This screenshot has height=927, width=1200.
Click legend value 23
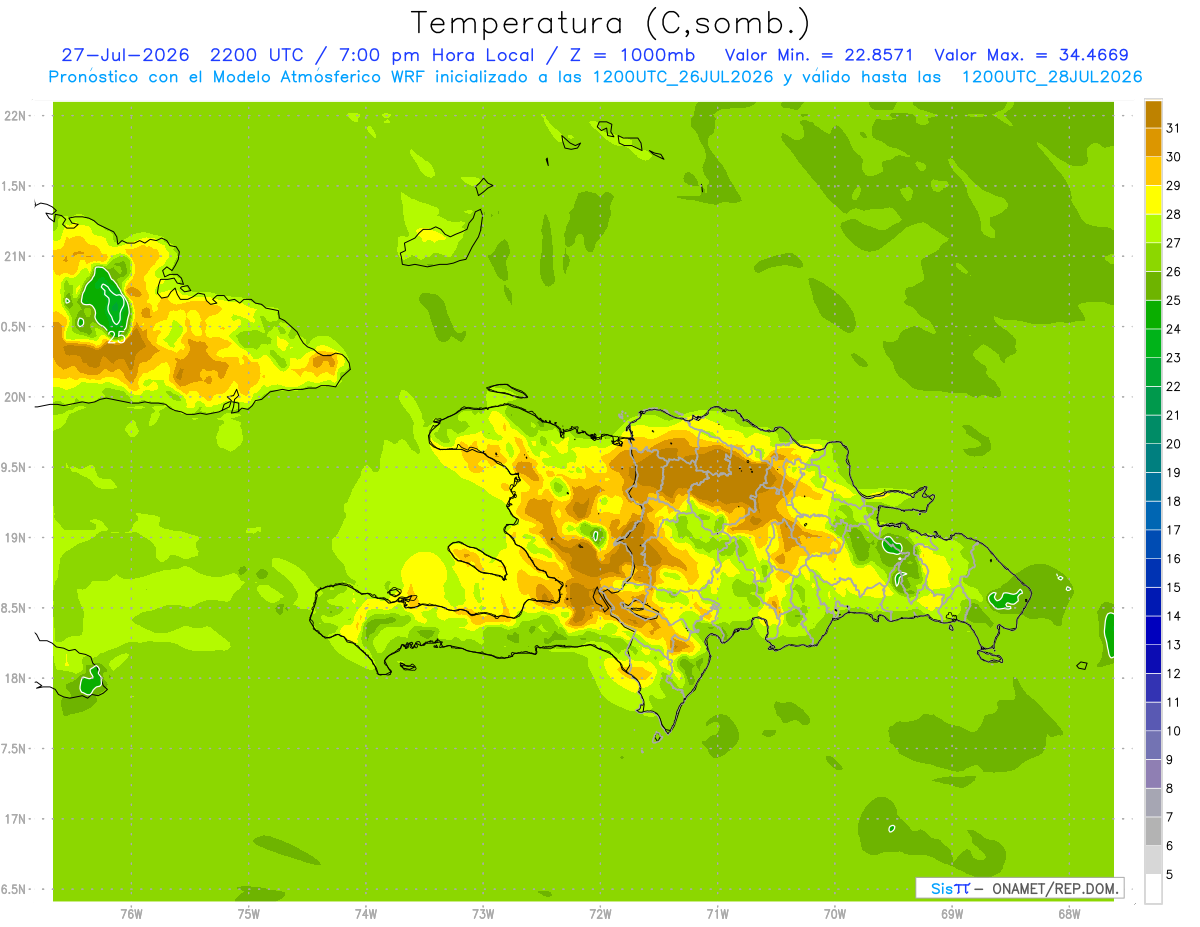point(1173,357)
